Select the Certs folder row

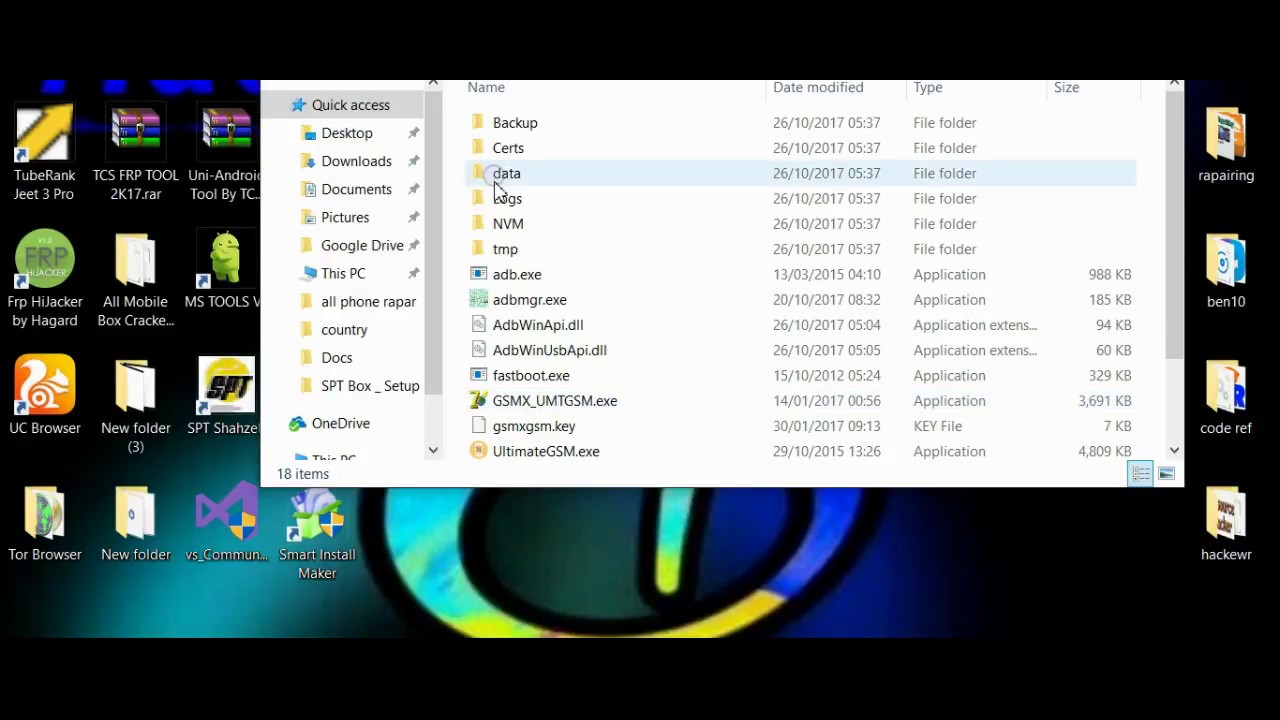(x=800, y=148)
